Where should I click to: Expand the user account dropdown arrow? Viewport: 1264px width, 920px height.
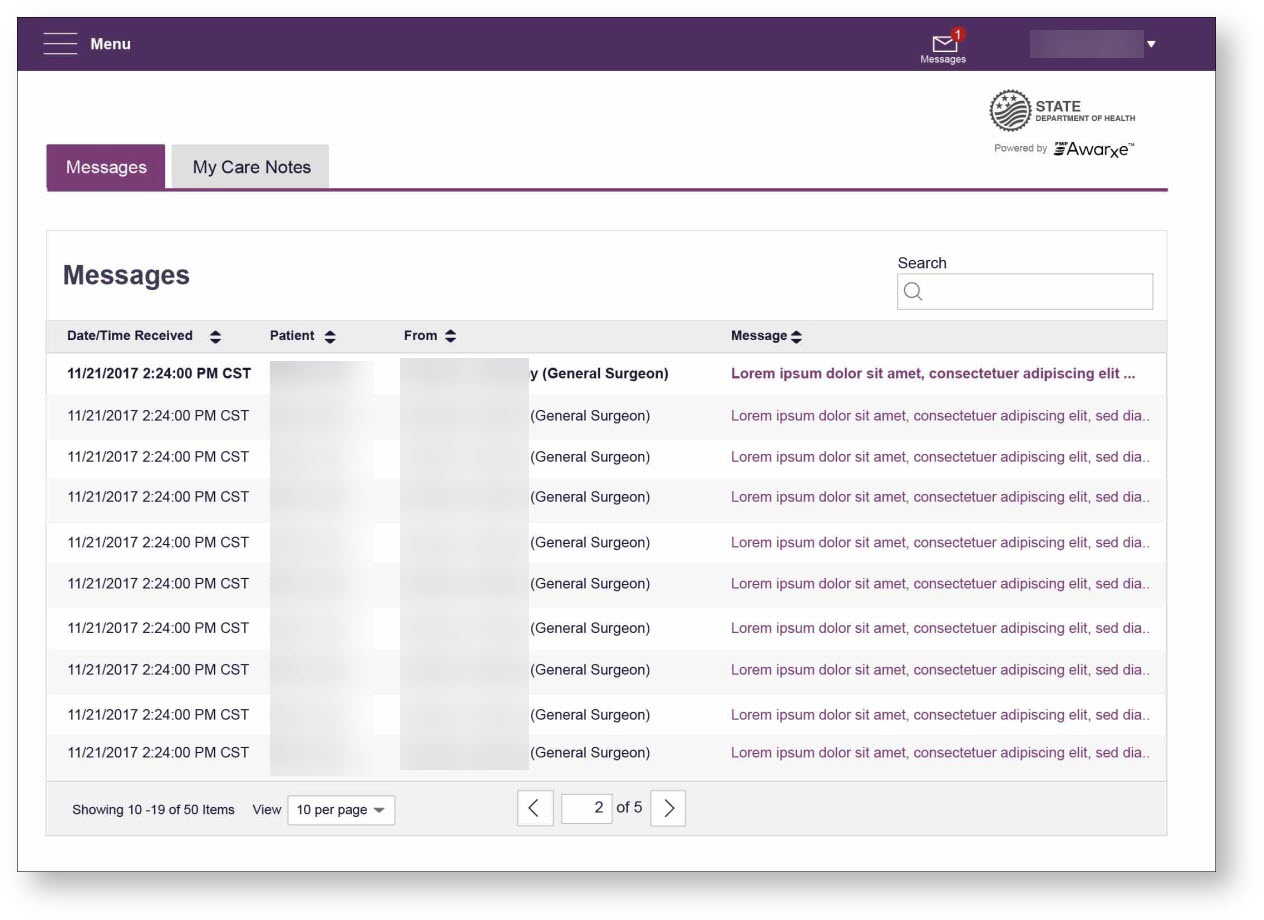1151,44
